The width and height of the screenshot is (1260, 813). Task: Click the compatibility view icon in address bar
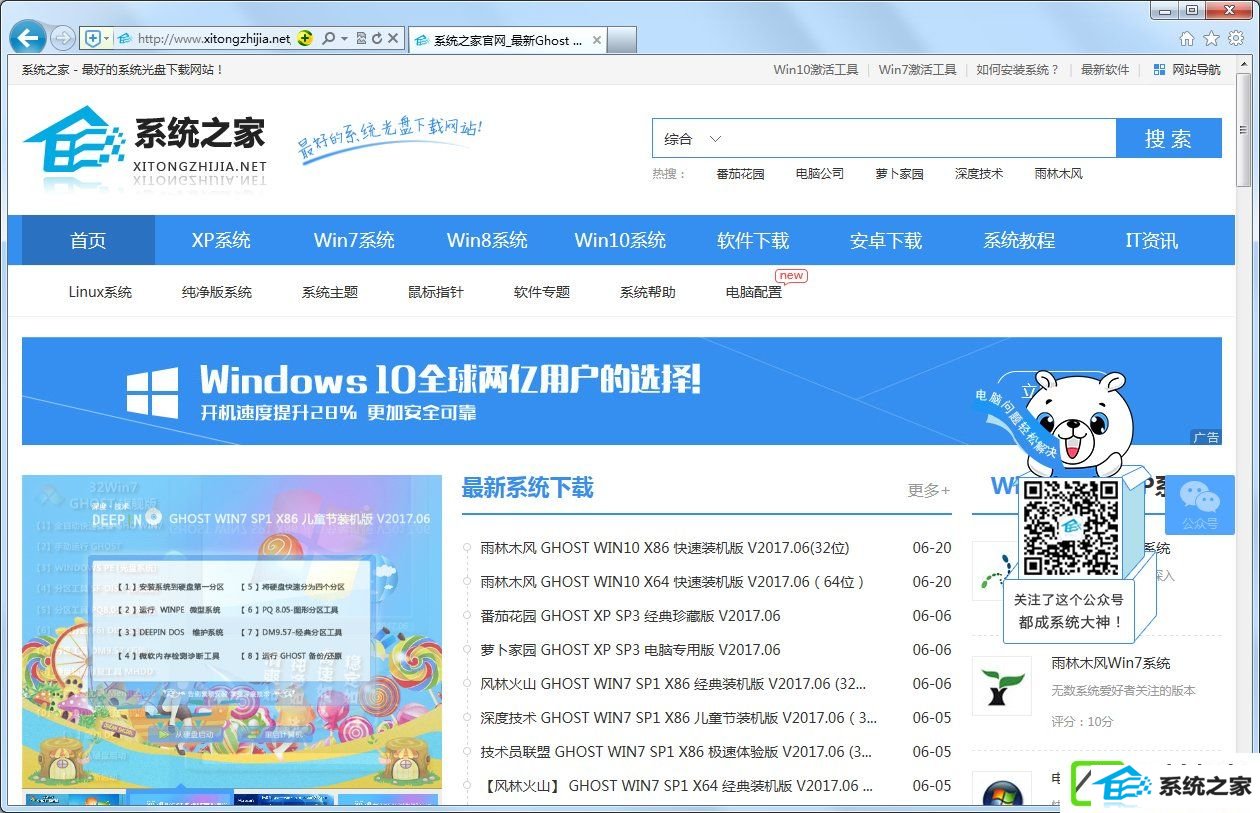pos(361,39)
